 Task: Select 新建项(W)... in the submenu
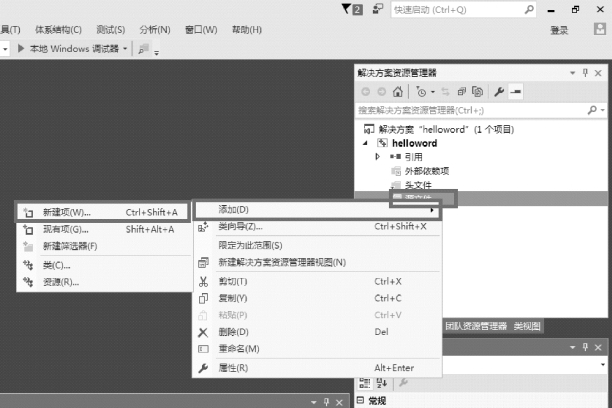point(102,212)
